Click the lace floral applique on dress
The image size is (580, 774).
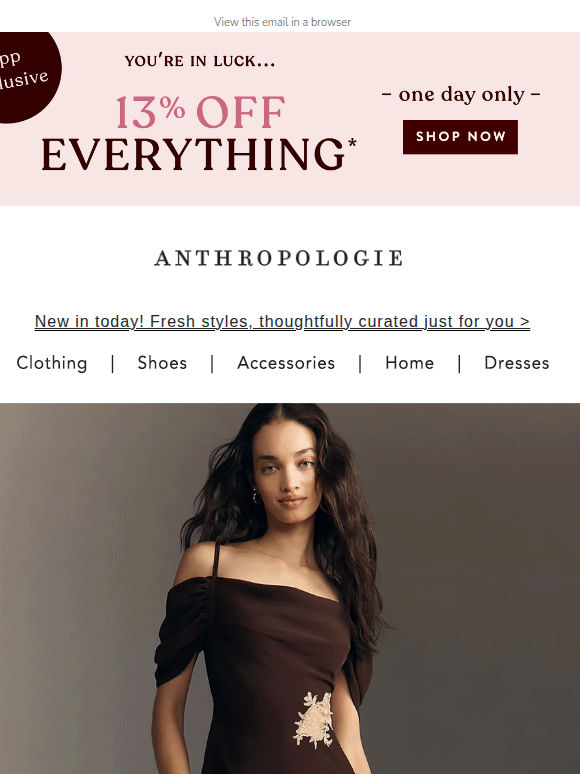pyautogui.click(x=314, y=719)
